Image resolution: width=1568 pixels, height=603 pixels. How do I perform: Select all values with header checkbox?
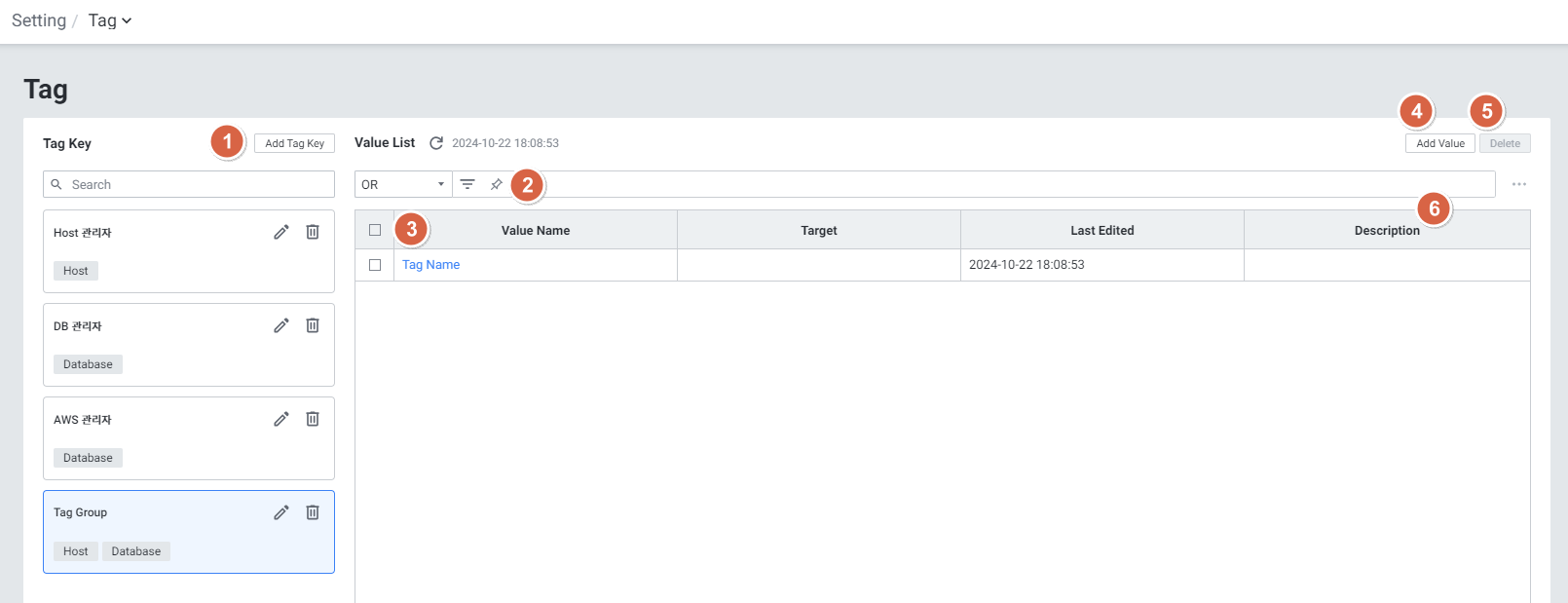[x=375, y=230]
